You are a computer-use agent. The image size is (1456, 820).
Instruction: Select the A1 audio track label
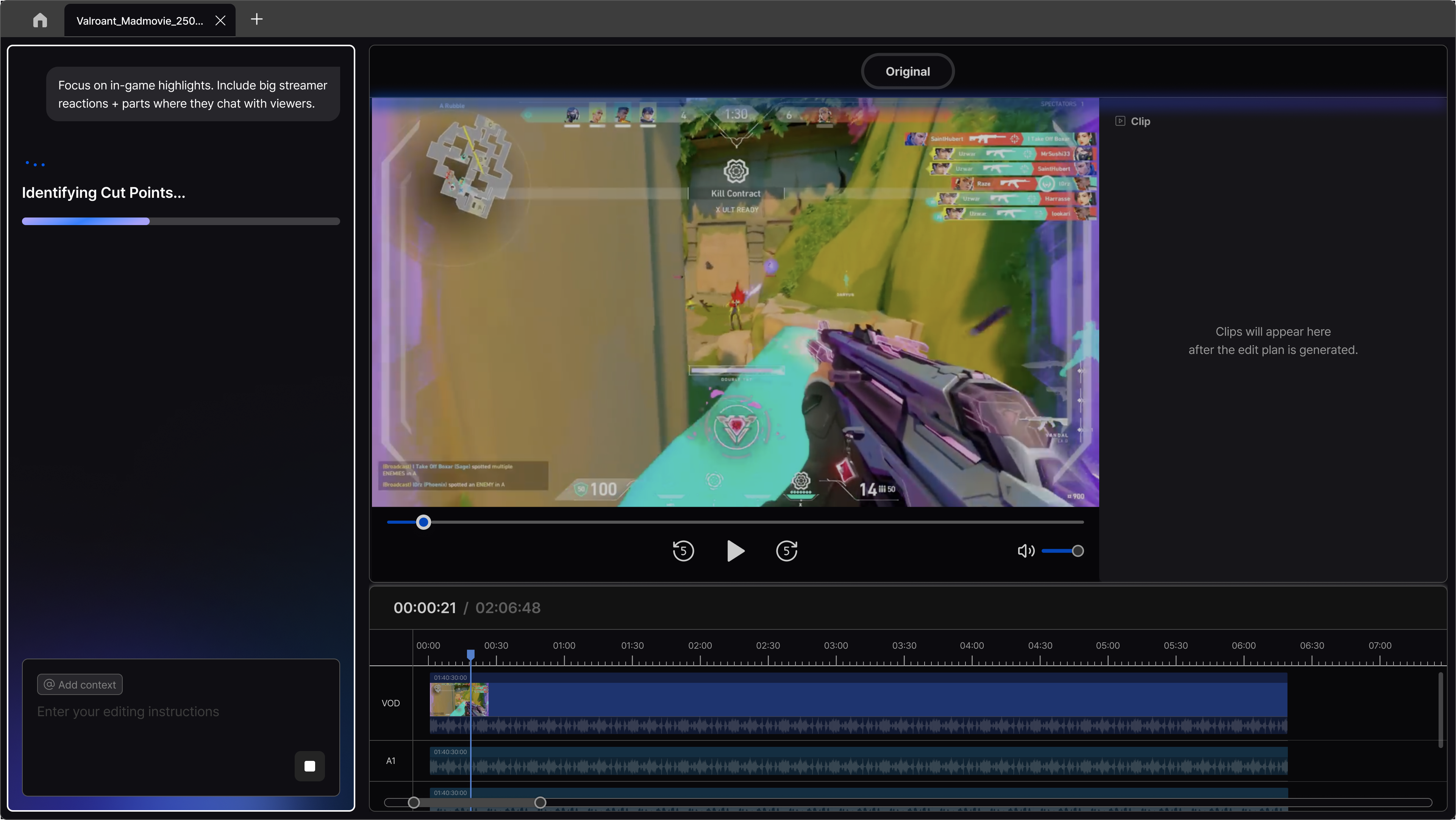pos(391,761)
